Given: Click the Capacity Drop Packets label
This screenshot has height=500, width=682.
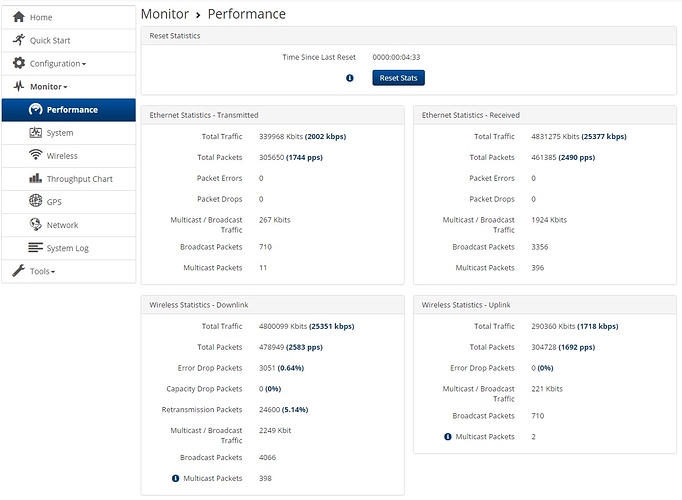Looking at the screenshot, I should click(204, 389).
